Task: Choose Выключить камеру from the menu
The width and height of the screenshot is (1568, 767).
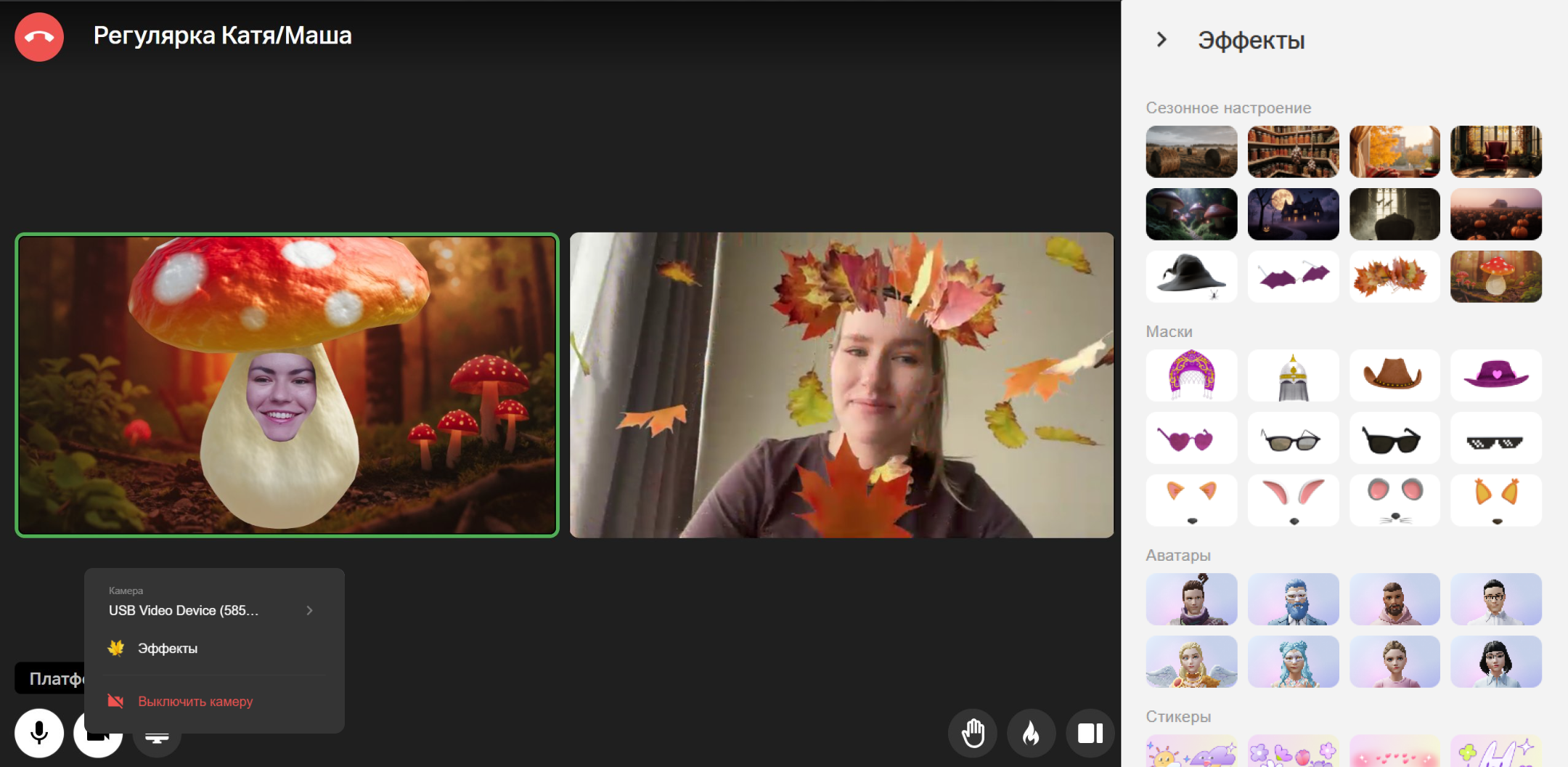Action: coord(195,702)
